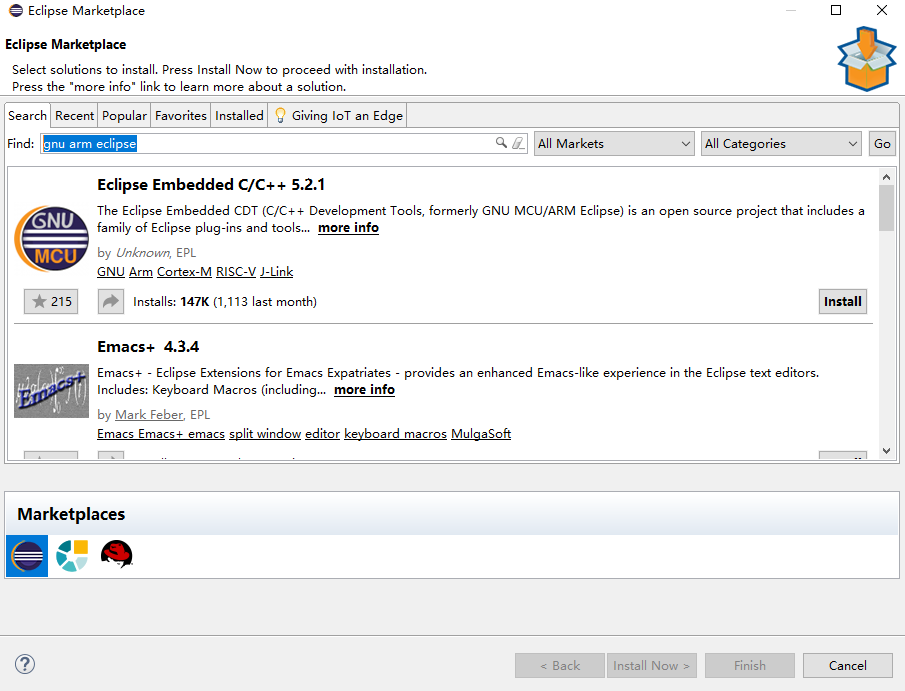Click the results list scroll up arrow
This screenshot has height=691, width=905.
pyautogui.click(x=887, y=177)
